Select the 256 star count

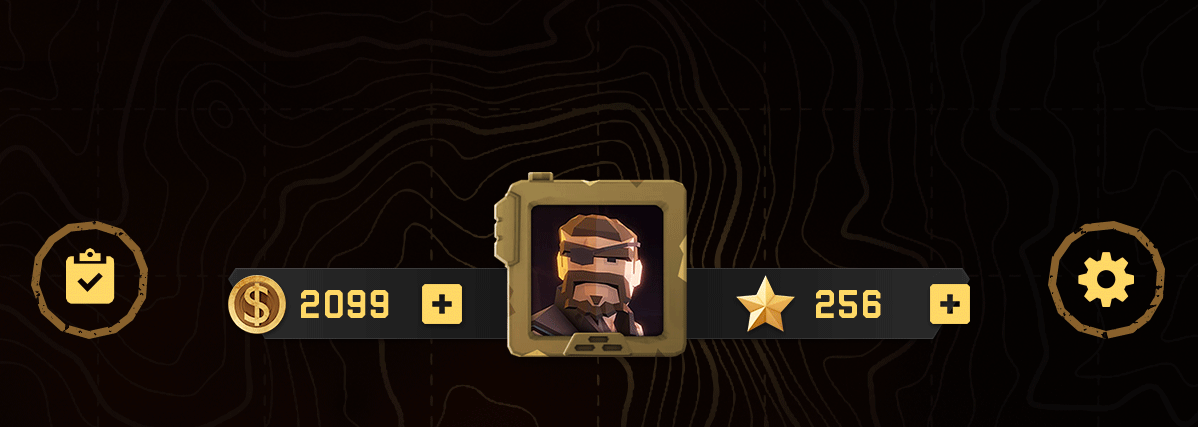[848, 305]
